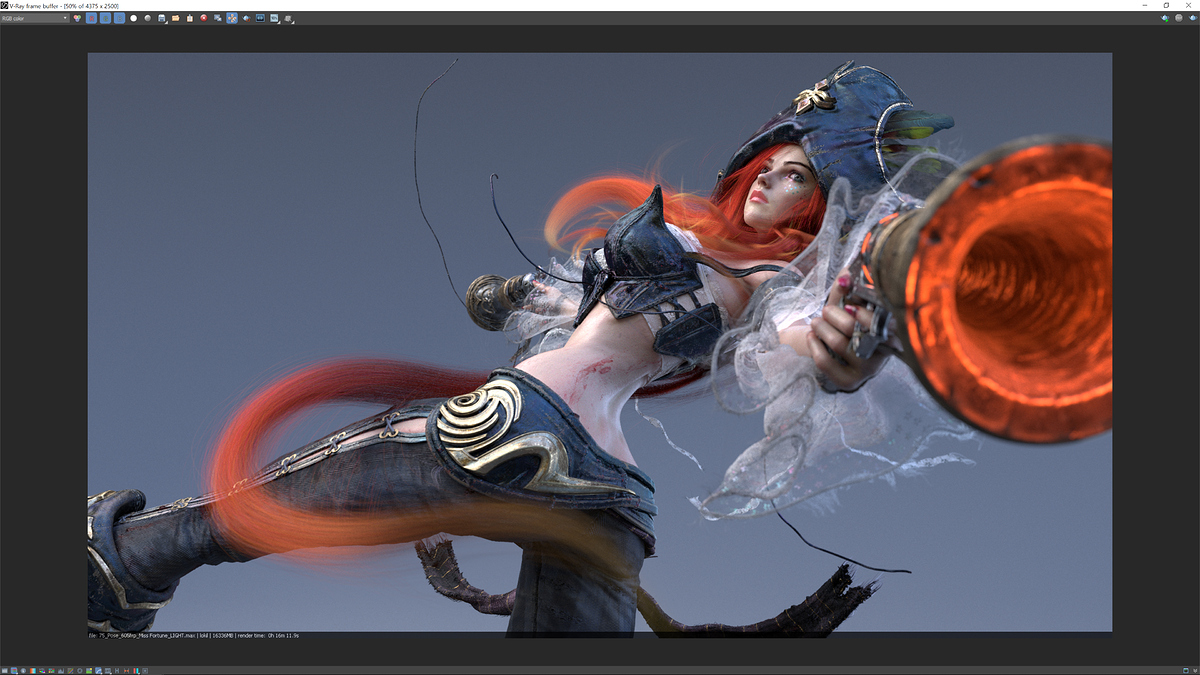Enable curve correction with diagonal line icon
Viewport: 1200px width, 675px height.
tap(68, 670)
